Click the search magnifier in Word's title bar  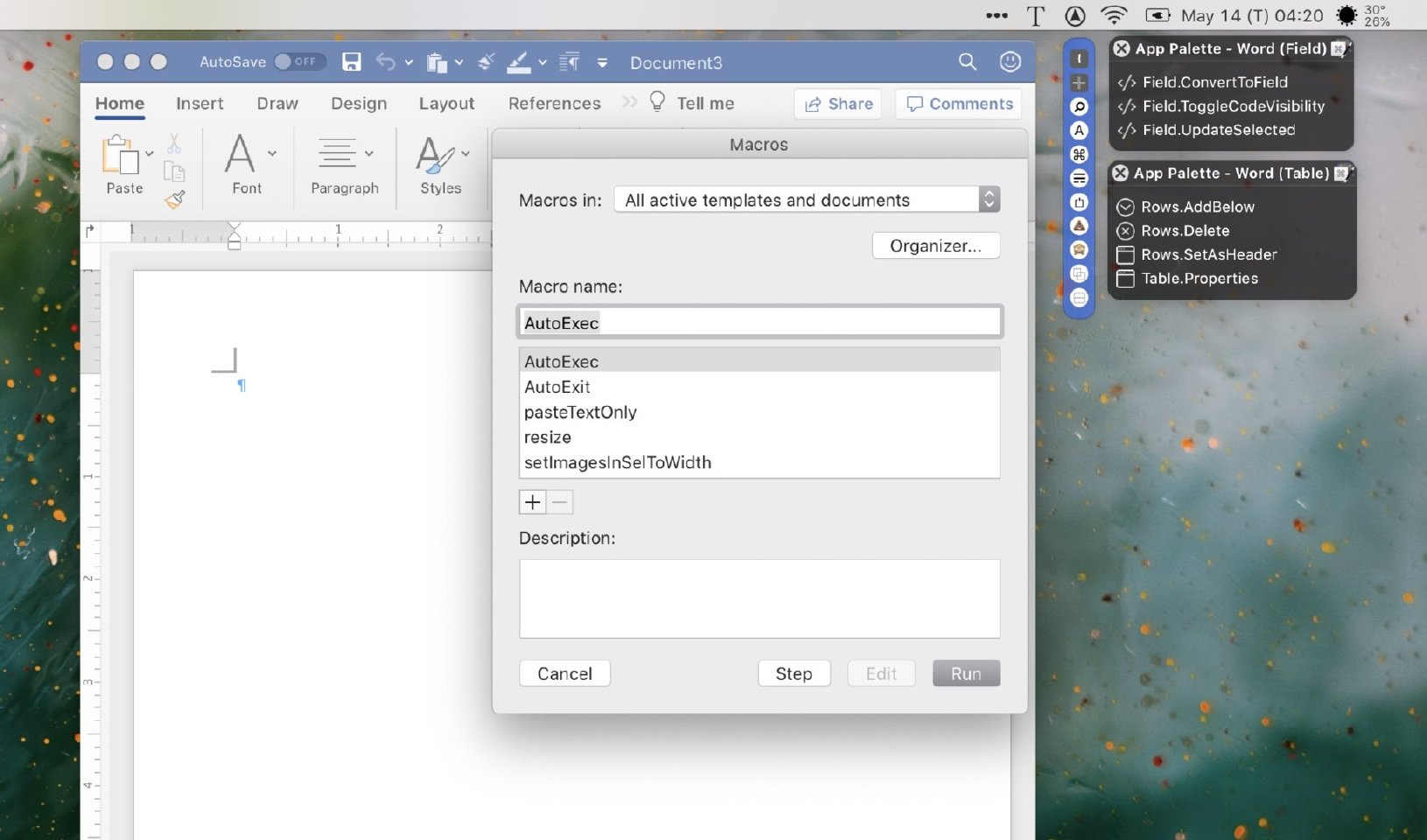(967, 62)
